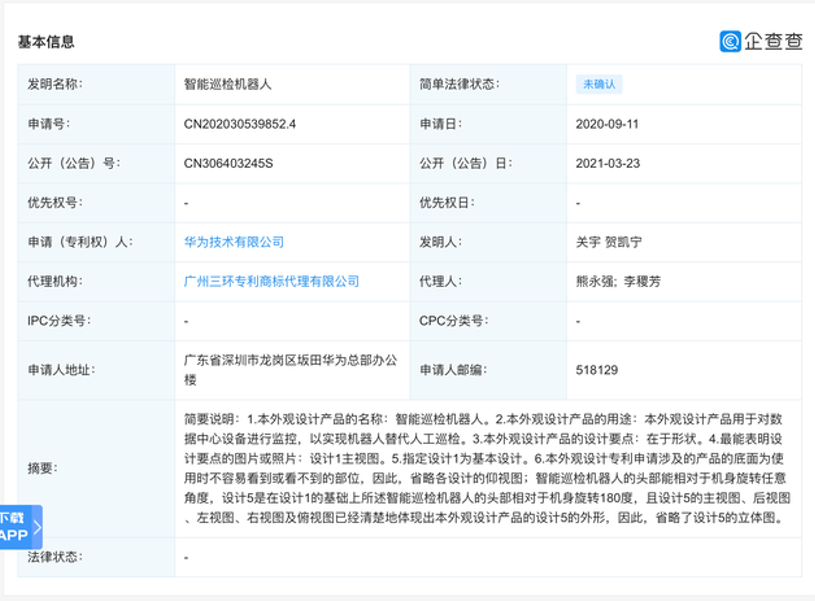Viewport: 815px width, 601px height.
Task: Click the 优先权号 label cell
Action: click(x=96, y=203)
